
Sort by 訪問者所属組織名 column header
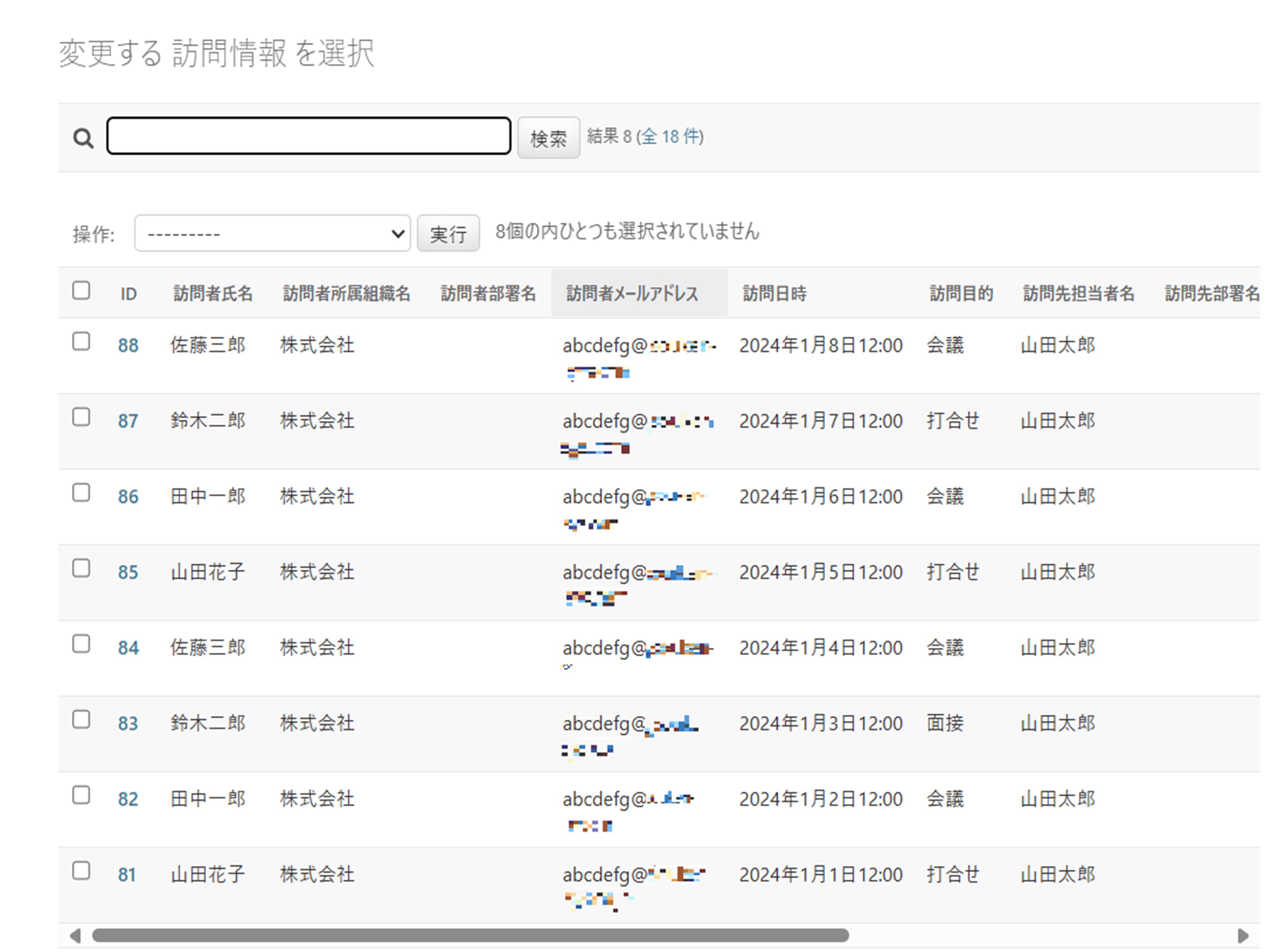pyautogui.click(x=347, y=293)
